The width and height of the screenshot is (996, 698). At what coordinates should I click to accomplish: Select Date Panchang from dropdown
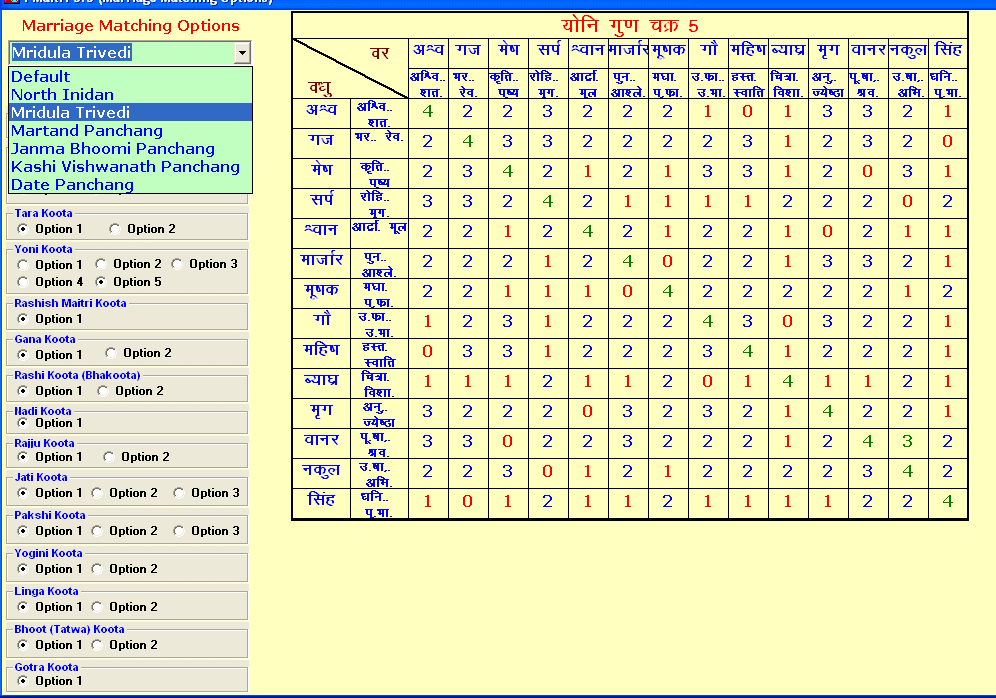pyautogui.click(x=72, y=185)
